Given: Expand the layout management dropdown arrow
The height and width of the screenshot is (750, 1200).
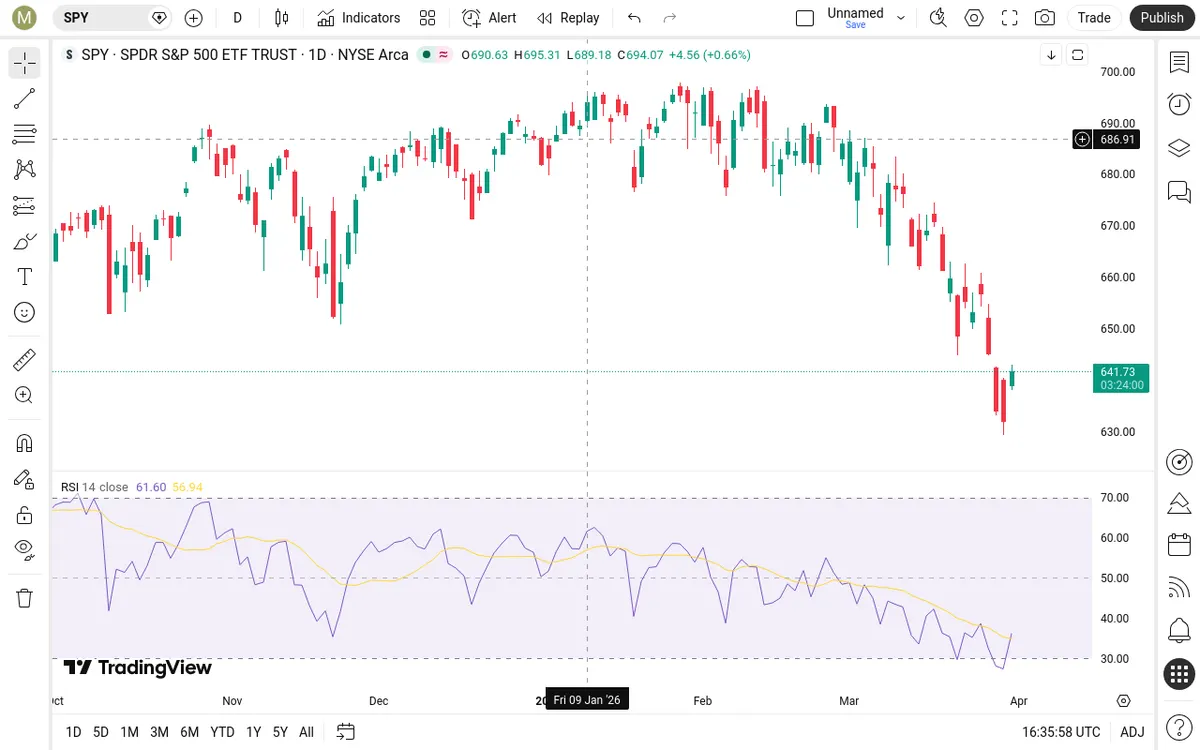Looking at the screenshot, I should [x=901, y=18].
